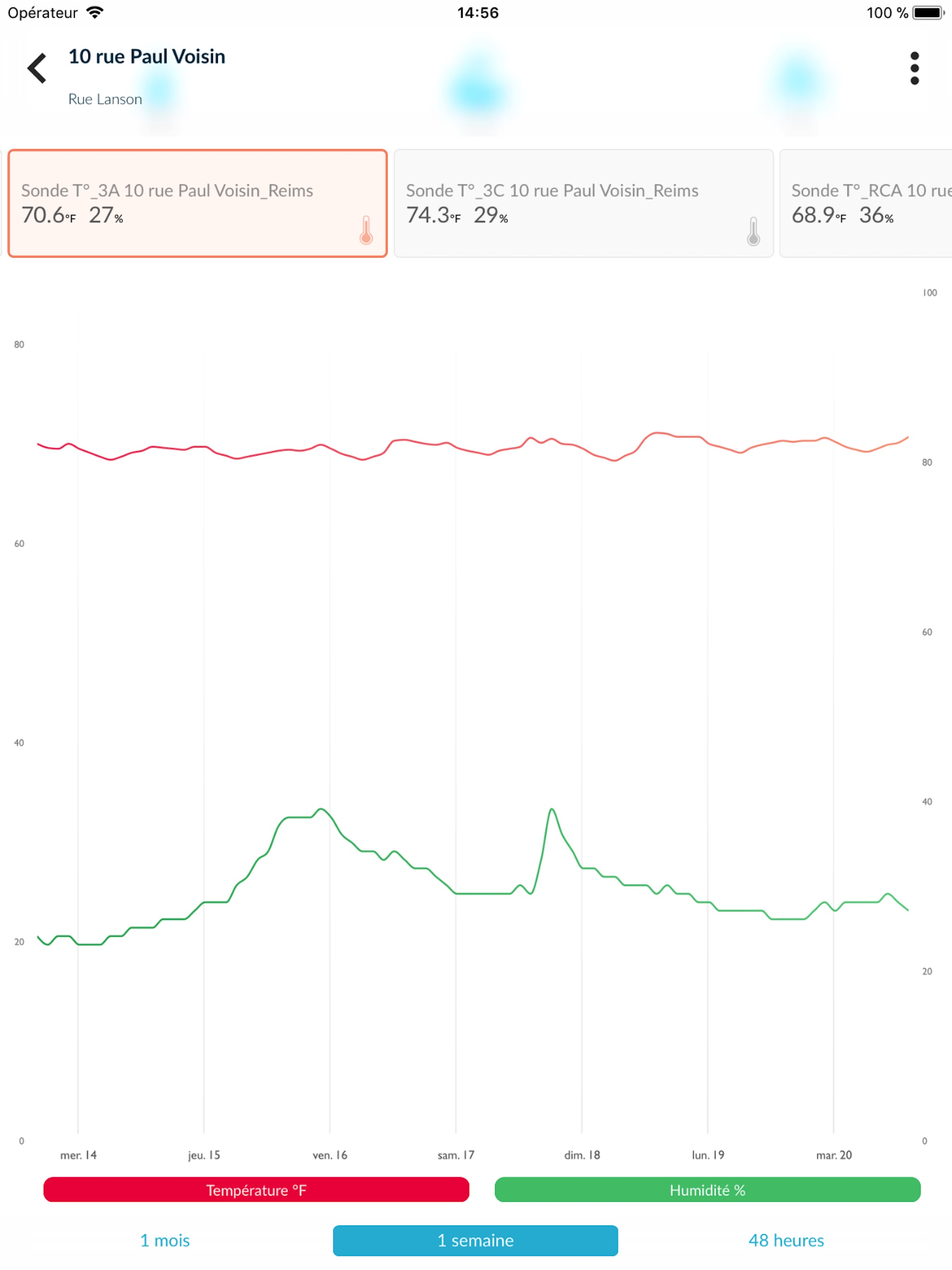
Task: Select Sonde T°_3C sensor card
Action: tap(583, 203)
